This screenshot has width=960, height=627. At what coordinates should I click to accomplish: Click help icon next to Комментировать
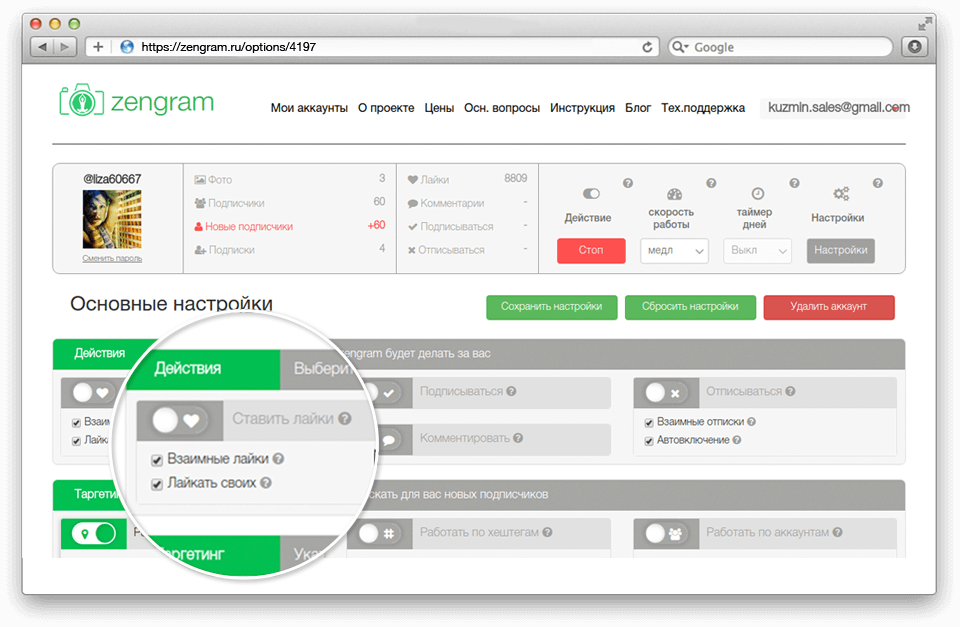518,438
